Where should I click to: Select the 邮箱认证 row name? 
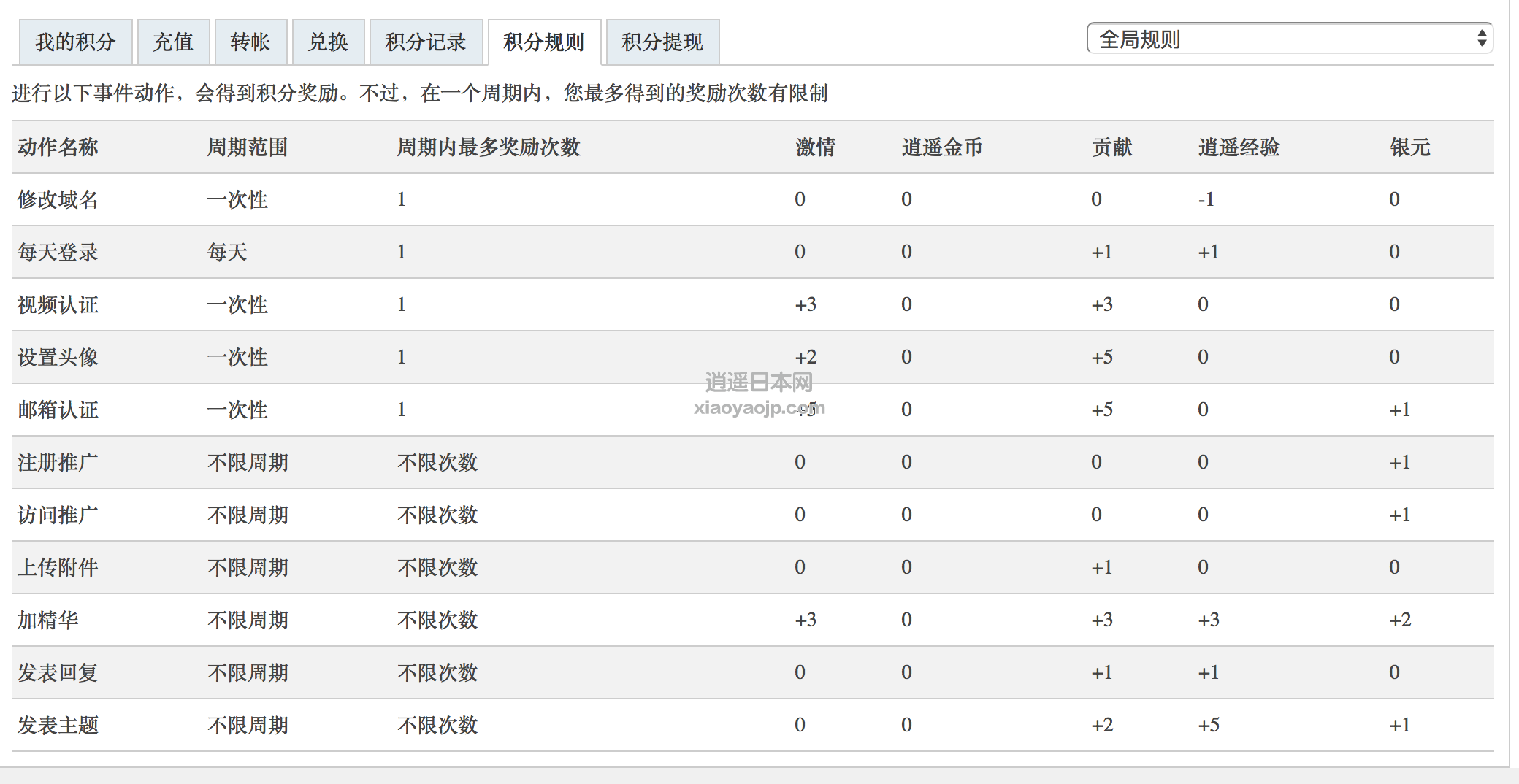point(58,410)
